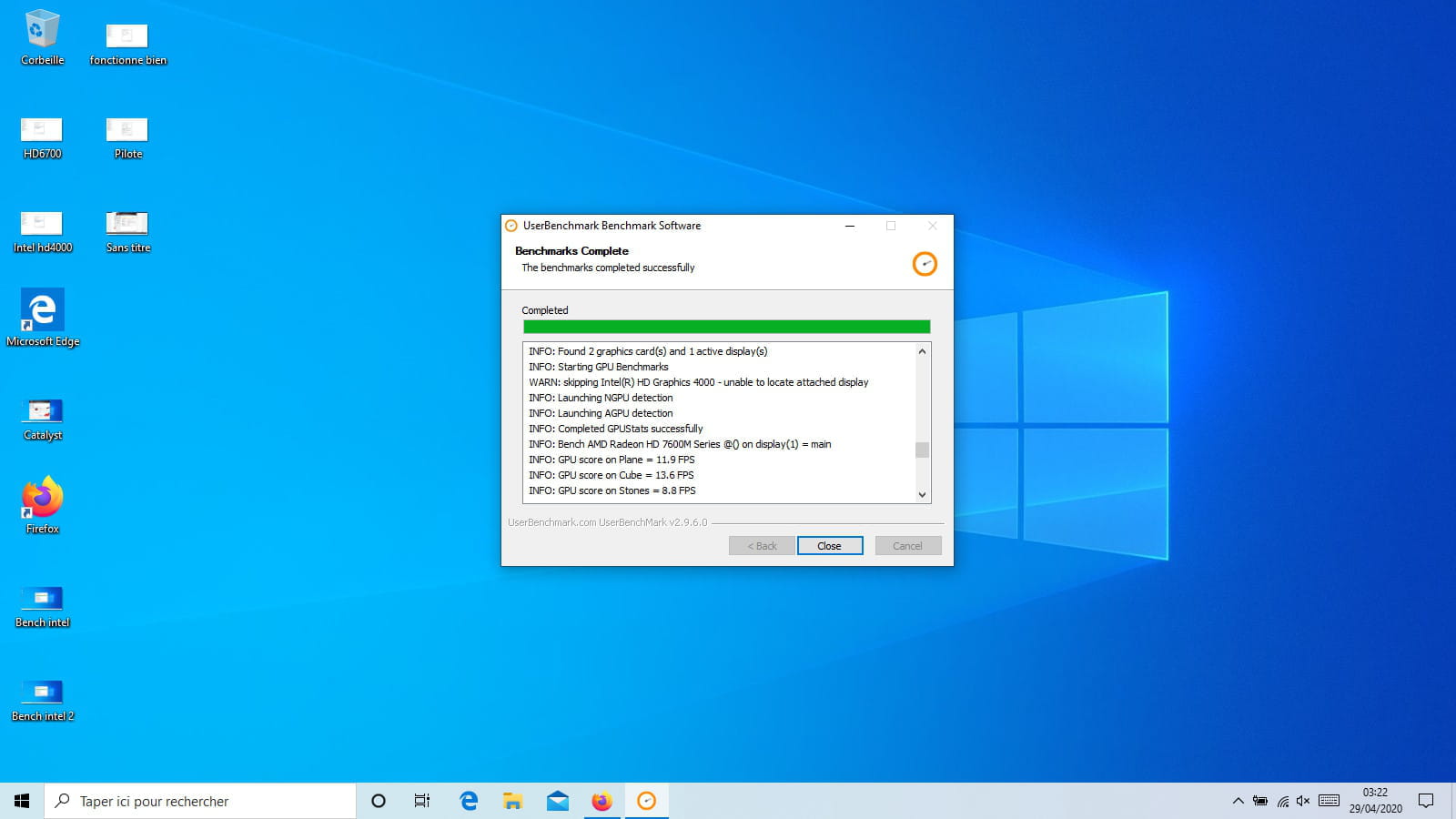Image resolution: width=1456 pixels, height=819 pixels.
Task: Click the 'GPU score on Cube = 13.6 FPS' line
Action: pos(612,475)
